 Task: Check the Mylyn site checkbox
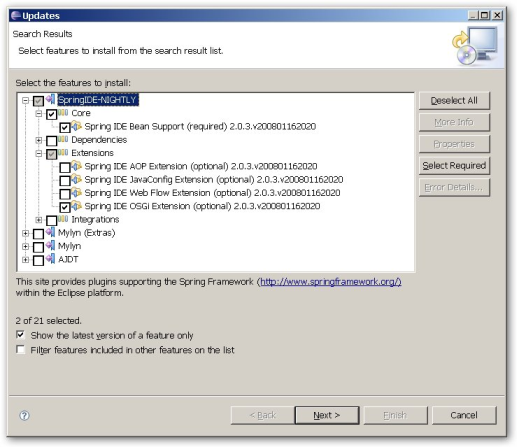point(38,247)
